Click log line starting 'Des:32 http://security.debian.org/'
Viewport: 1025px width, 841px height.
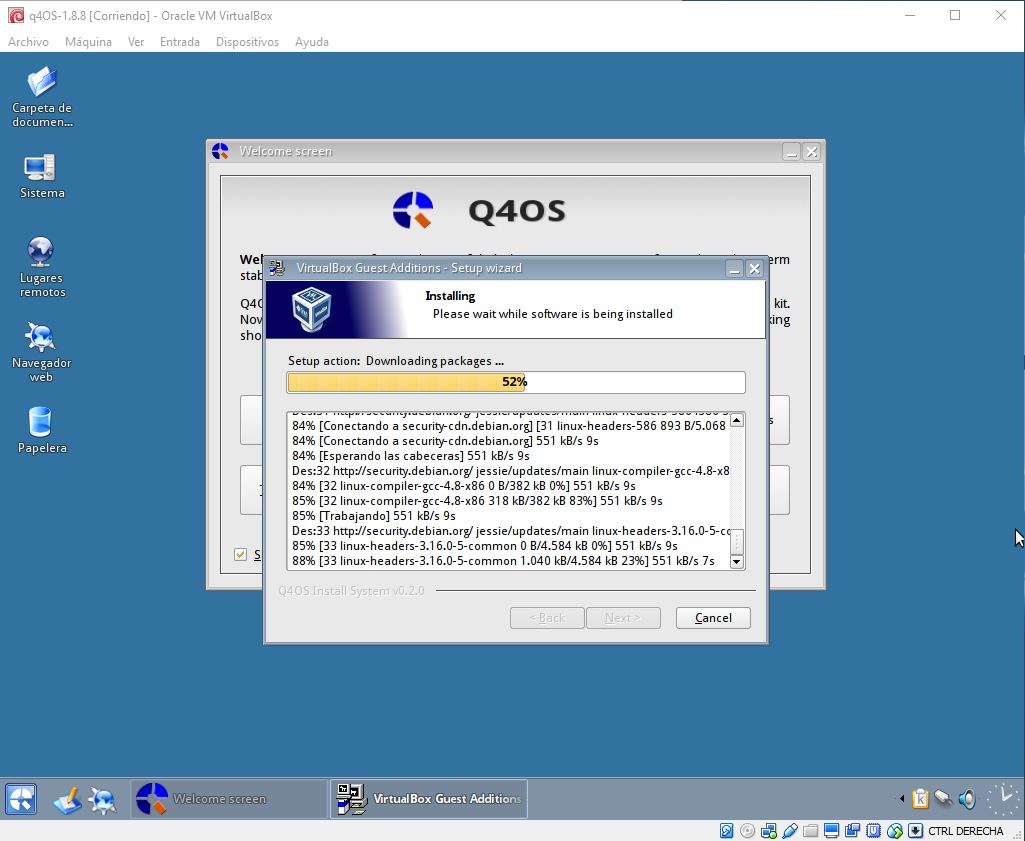511,470
